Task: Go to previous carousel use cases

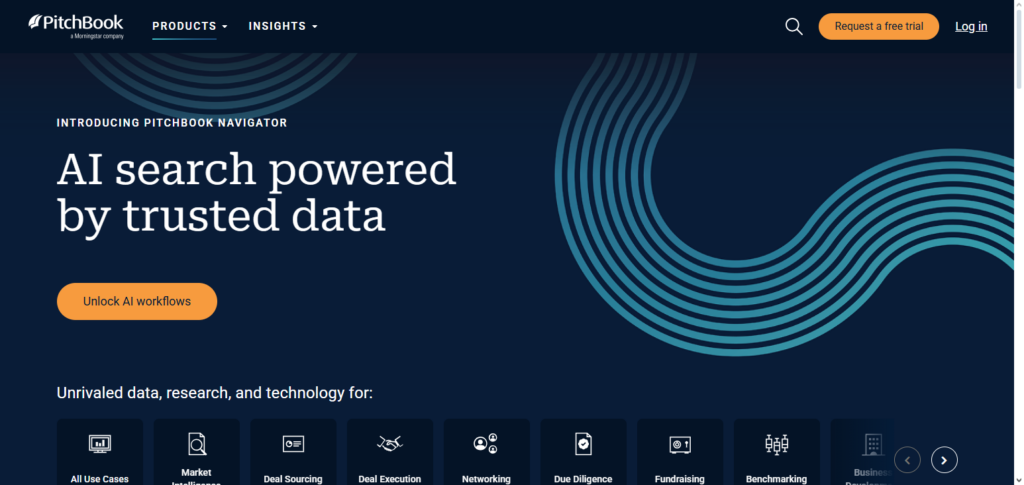Action: point(907,460)
